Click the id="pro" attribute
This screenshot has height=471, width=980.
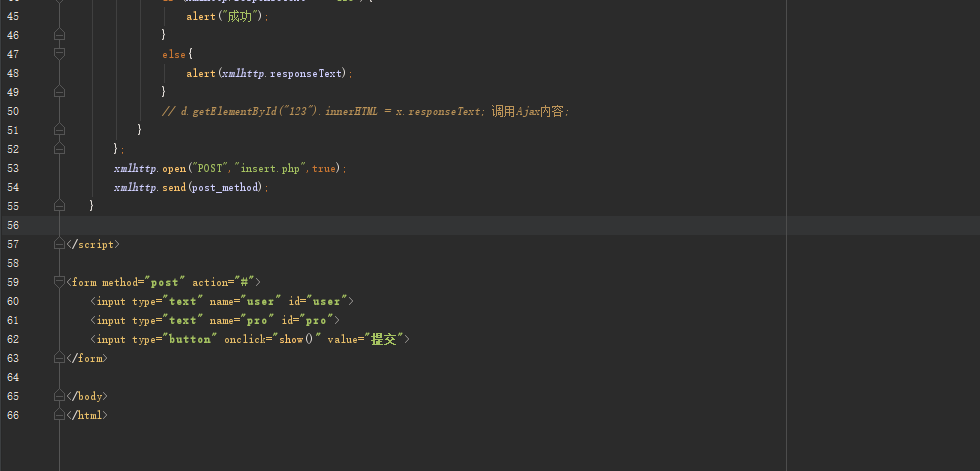[x=308, y=320]
